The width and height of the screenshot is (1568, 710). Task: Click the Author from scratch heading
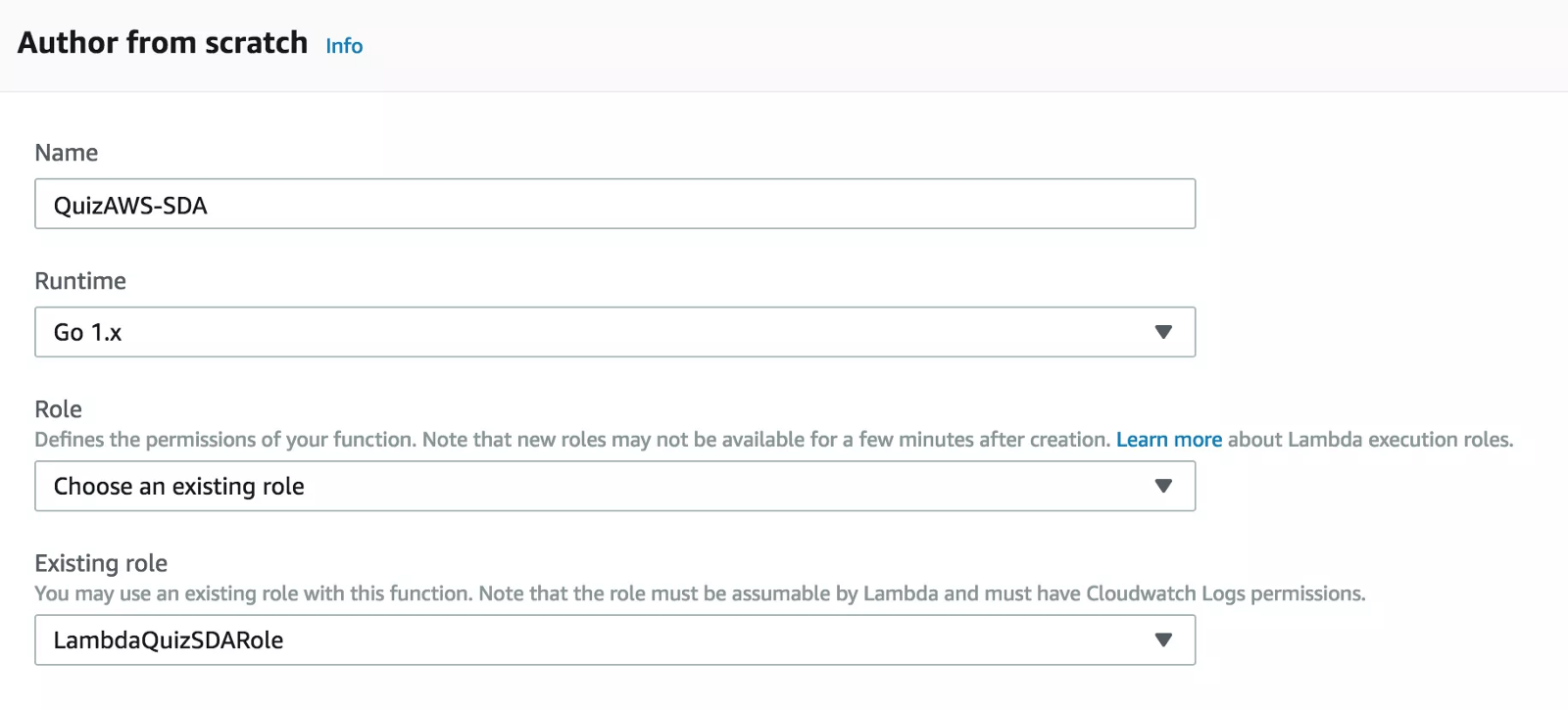click(x=163, y=42)
